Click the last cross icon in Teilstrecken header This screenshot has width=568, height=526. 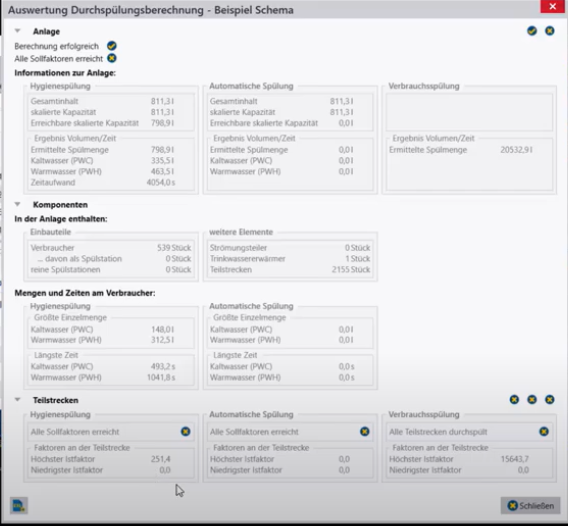point(550,400)
